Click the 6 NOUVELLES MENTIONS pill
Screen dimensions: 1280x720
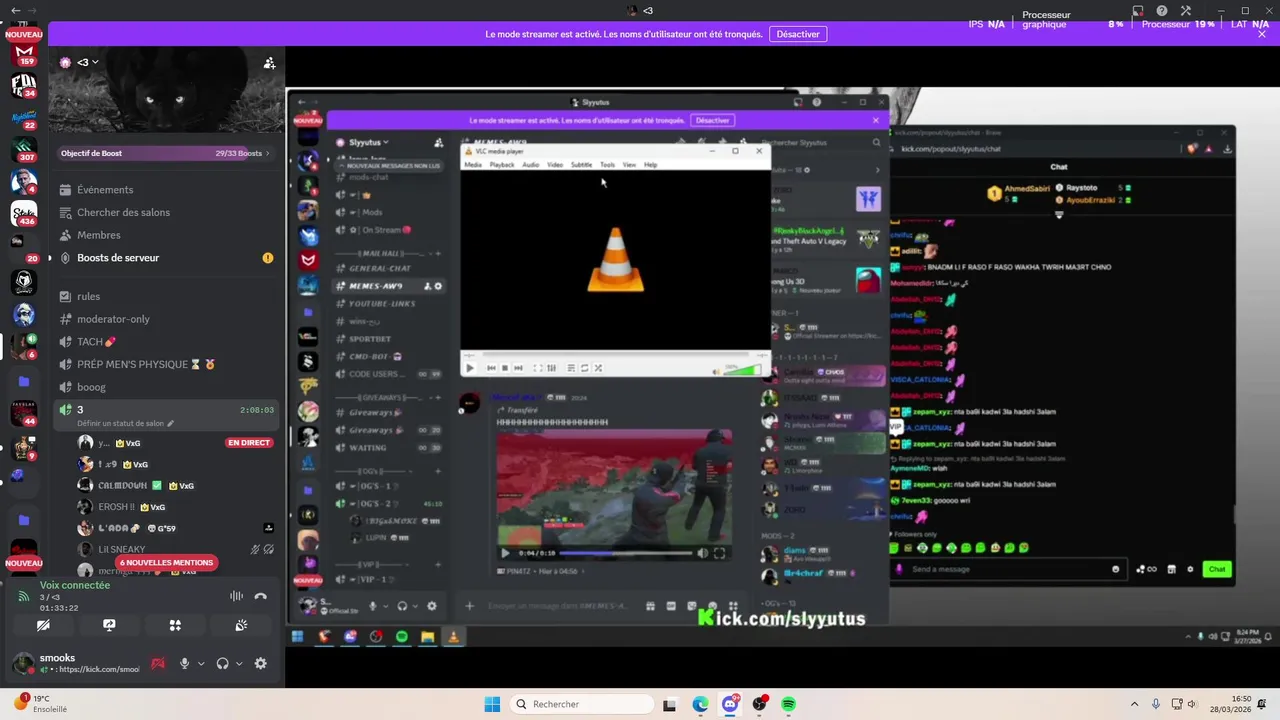166,562
